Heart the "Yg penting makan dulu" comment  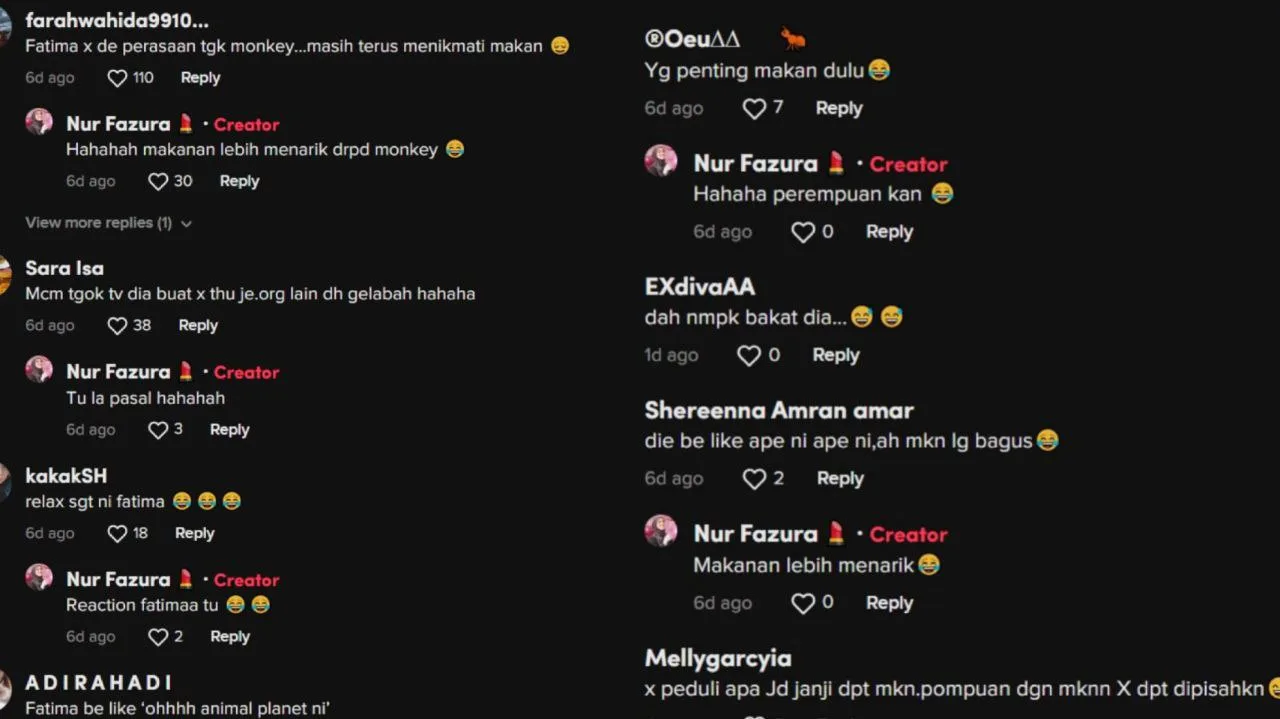coord(754,109)
